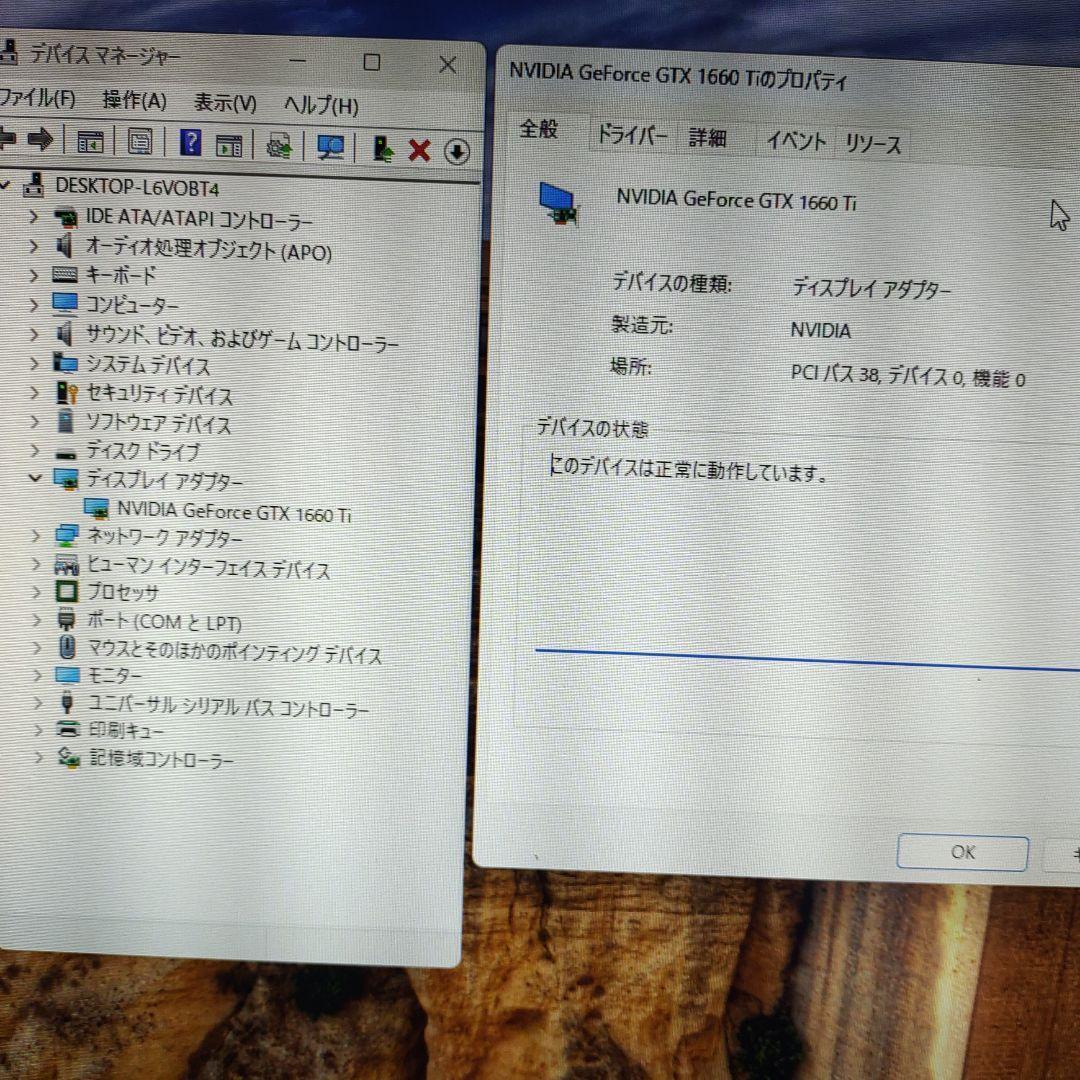
Task: Collapse the DESKTOP-L6VOBT4 root node
Action: pyautogui.click(x=5, y=185)
